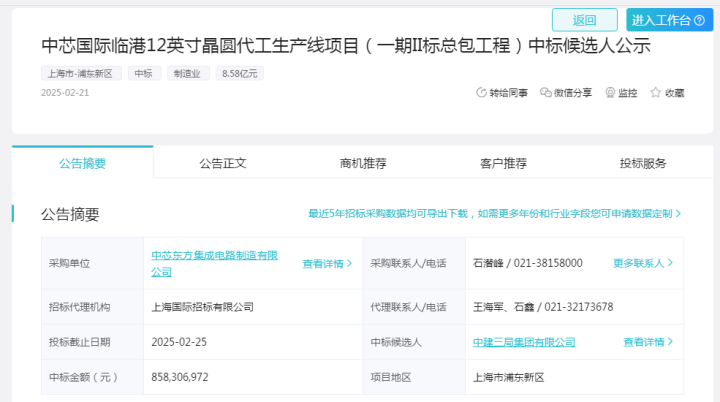Screen dimensions: 720x402
Task: Click the 项目地区 label cell
Action: [x=414, y=377]
